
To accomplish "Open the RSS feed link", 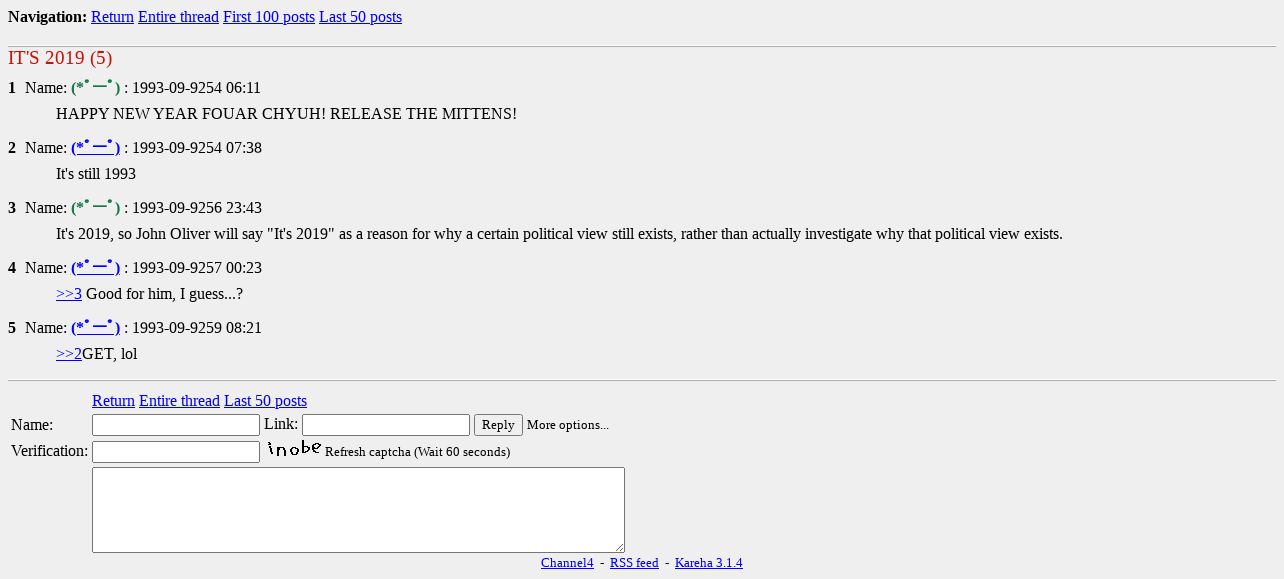I will 634,563.
